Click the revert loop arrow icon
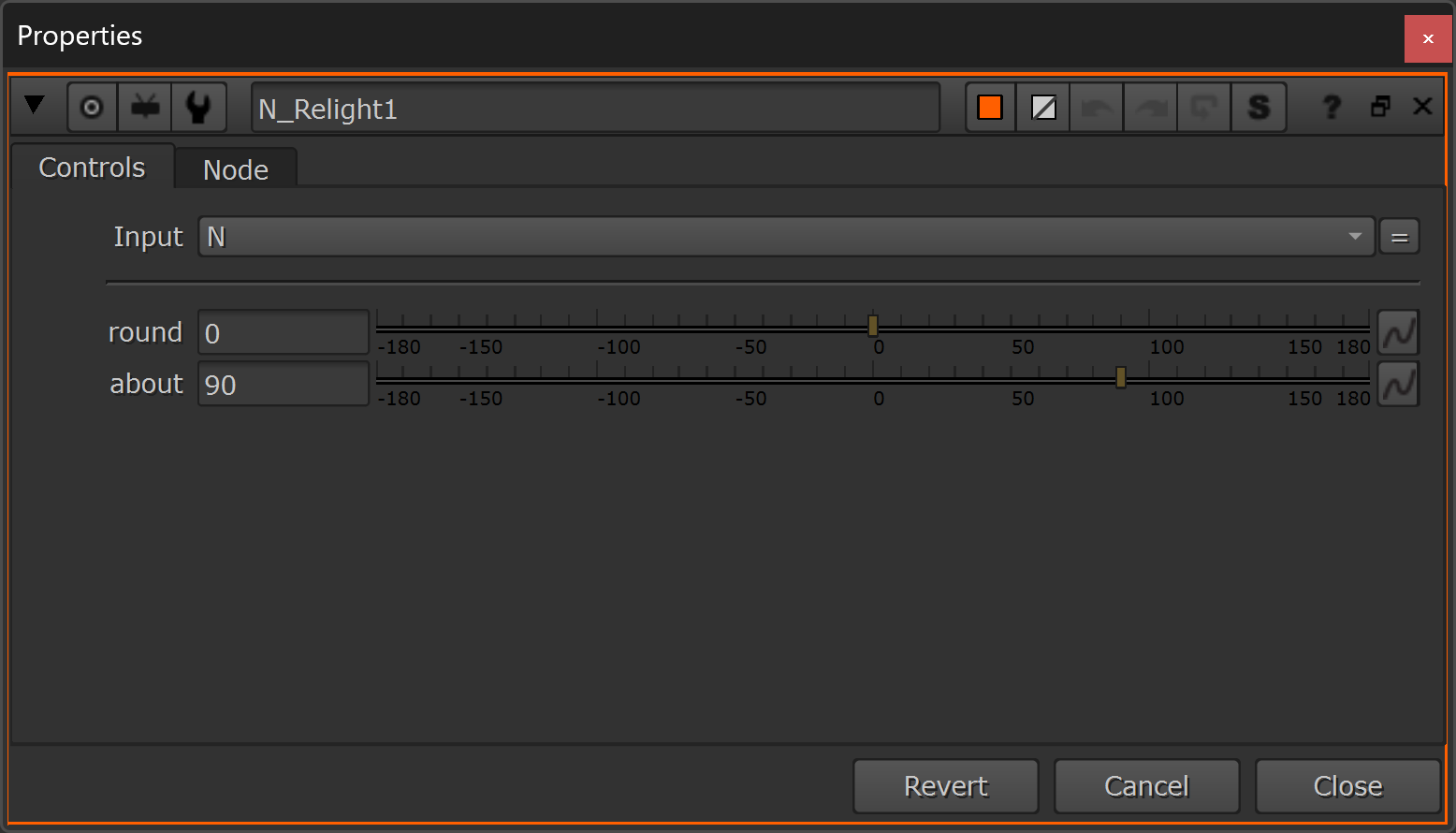The width and height of the screenshot is (1456, 833). tap(1204, 108)
